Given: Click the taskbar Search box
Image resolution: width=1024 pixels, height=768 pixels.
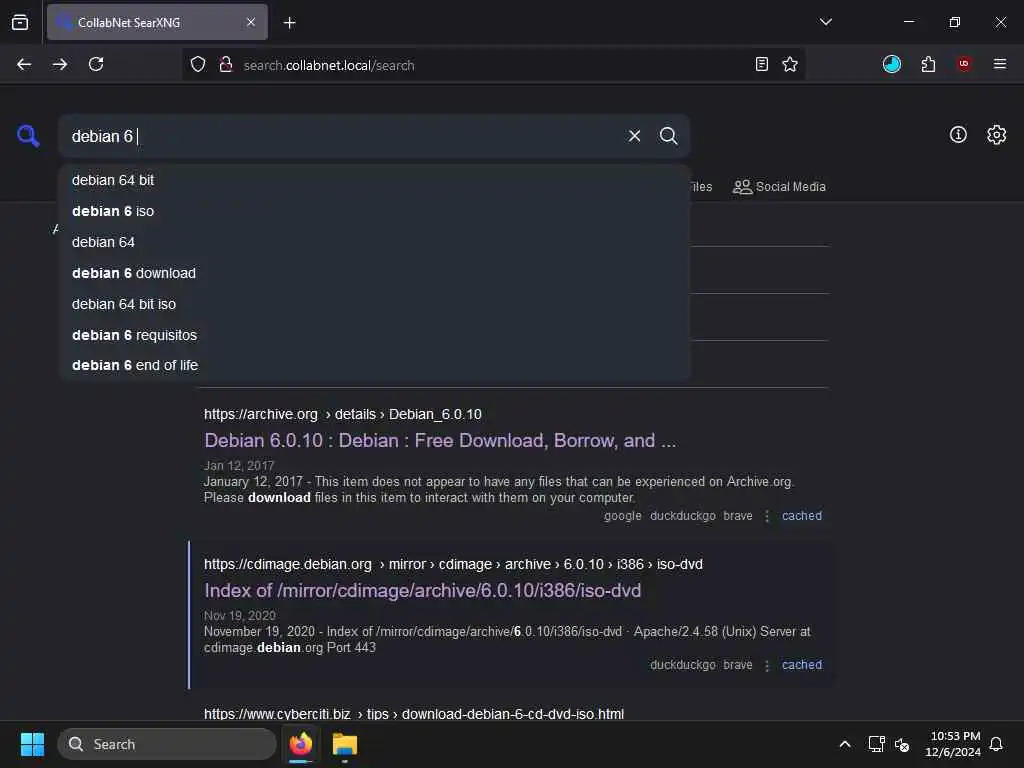Looking at the screenshot, I should tap(167, 744).
